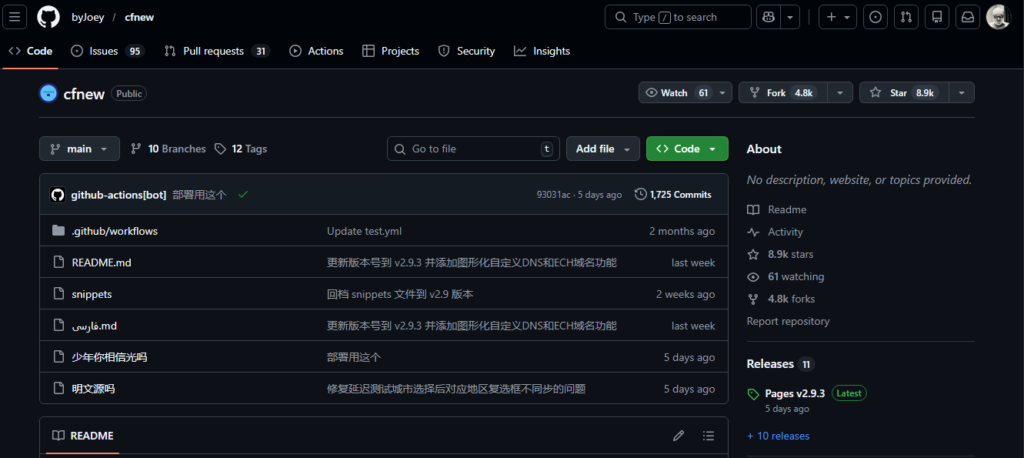1024x458 pixels.
Task: Open the '+ 10 releases' link
Action: point(778,436)
